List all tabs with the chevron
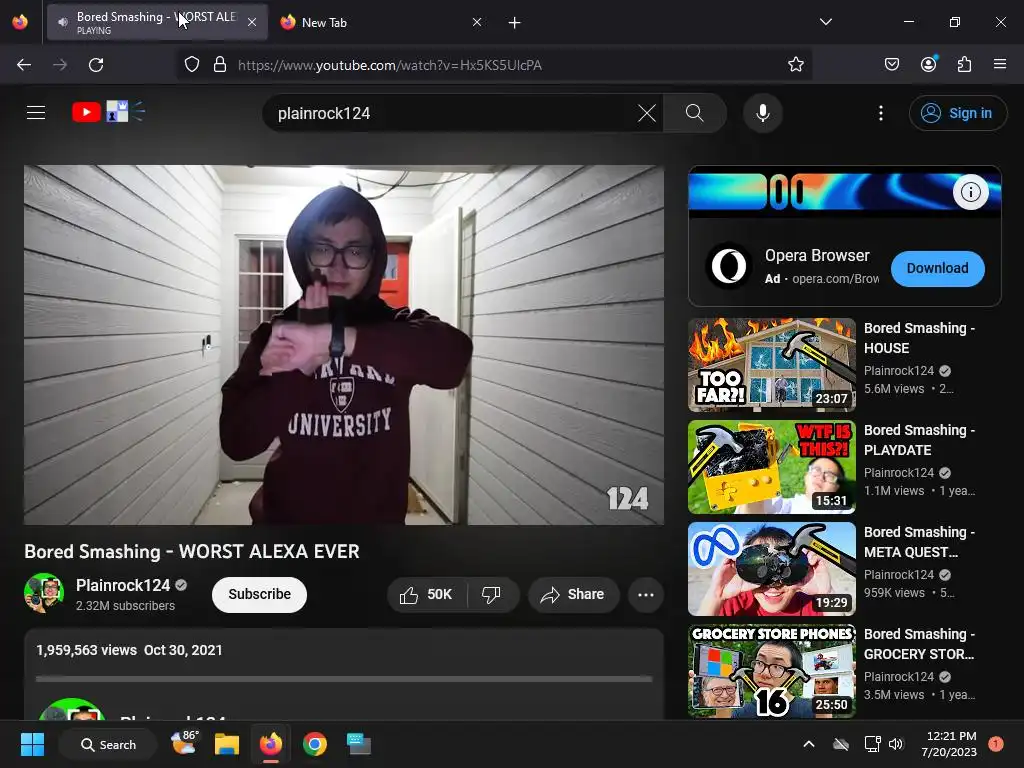 coord(825,22)
